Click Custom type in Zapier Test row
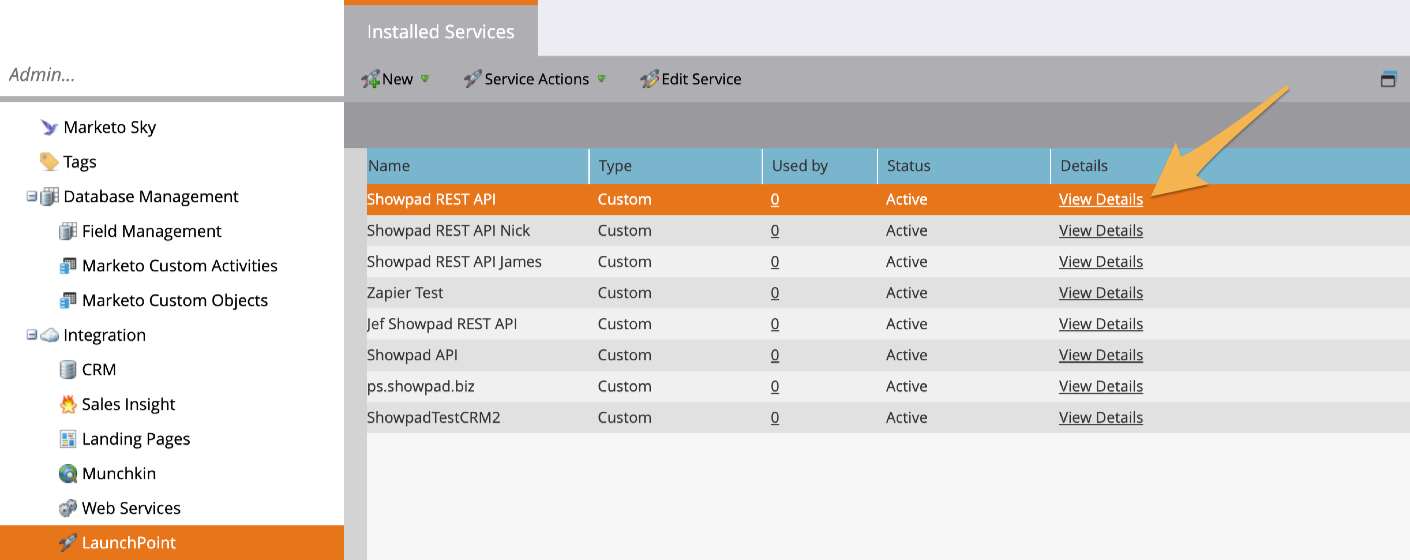The width and height of the screenshot is (1410, 560). pos(625,292)
